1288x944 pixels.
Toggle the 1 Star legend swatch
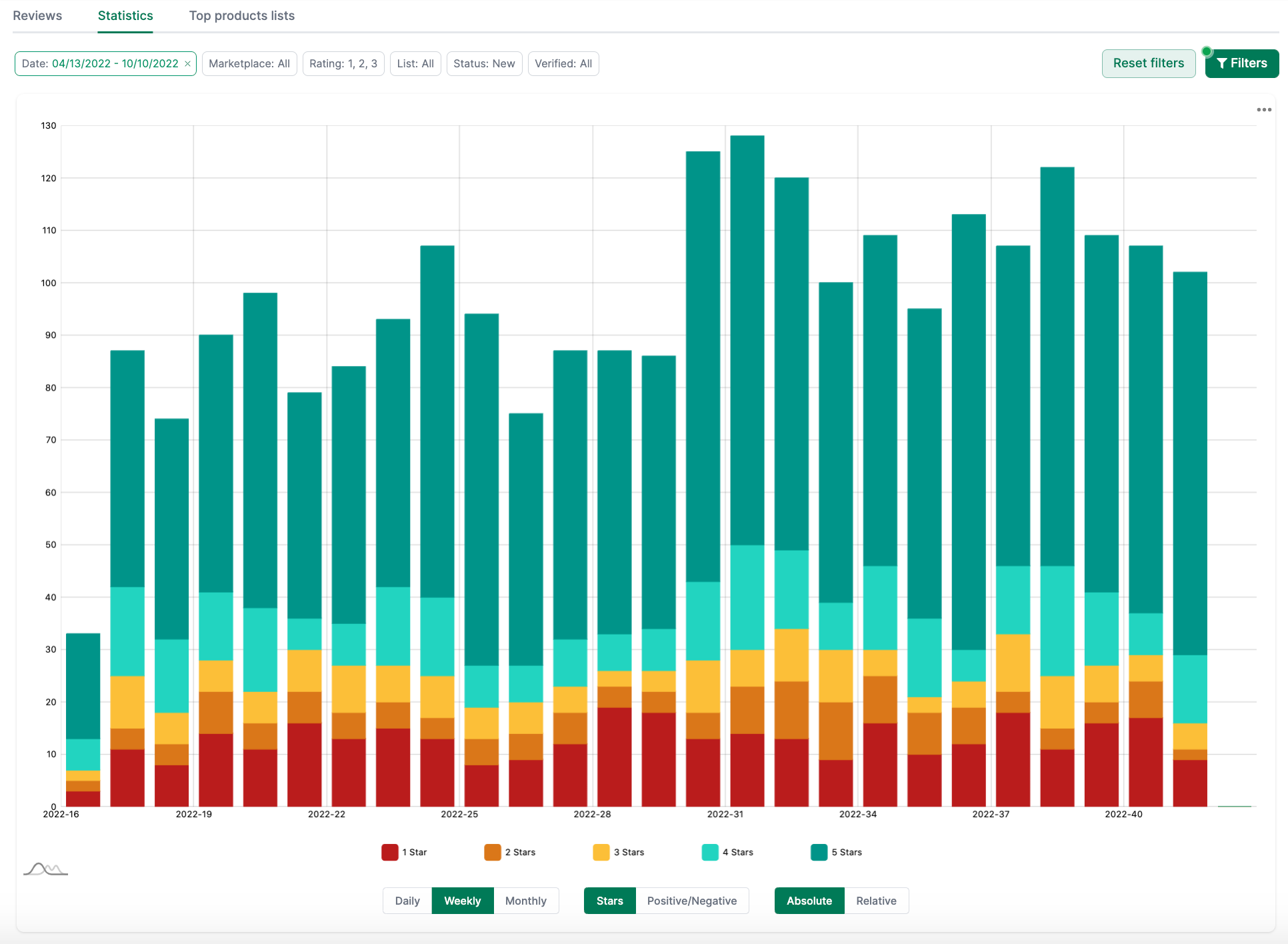pos(390,852)
